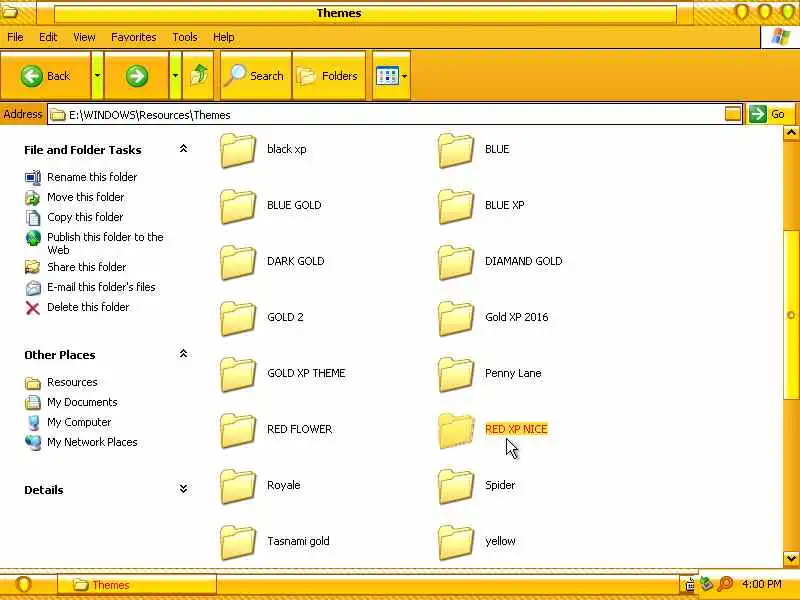
Task: Click the Themes taskbar button
Action: pos(137,585)
